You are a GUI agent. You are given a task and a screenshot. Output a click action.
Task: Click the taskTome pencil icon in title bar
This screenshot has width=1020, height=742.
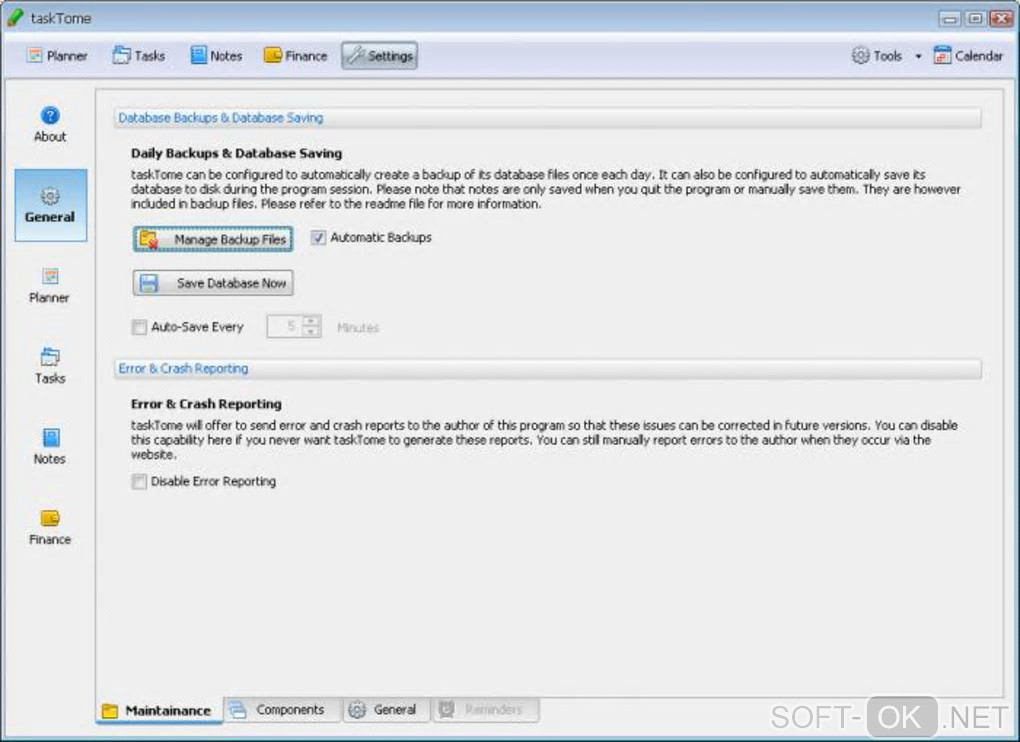14,18
